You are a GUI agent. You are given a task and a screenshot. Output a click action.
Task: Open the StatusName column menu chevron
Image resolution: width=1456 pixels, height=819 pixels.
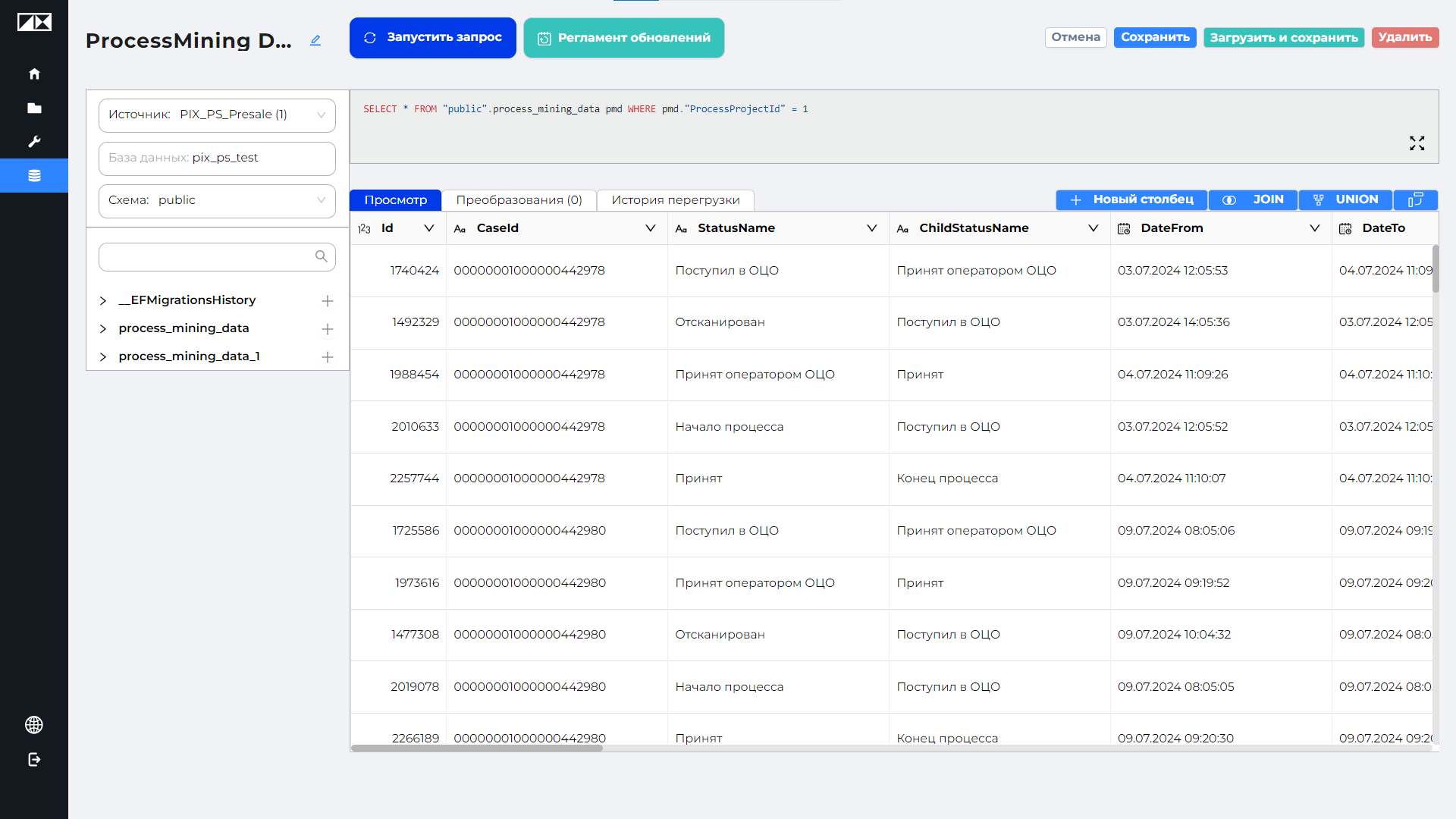(x=871, y=228)
